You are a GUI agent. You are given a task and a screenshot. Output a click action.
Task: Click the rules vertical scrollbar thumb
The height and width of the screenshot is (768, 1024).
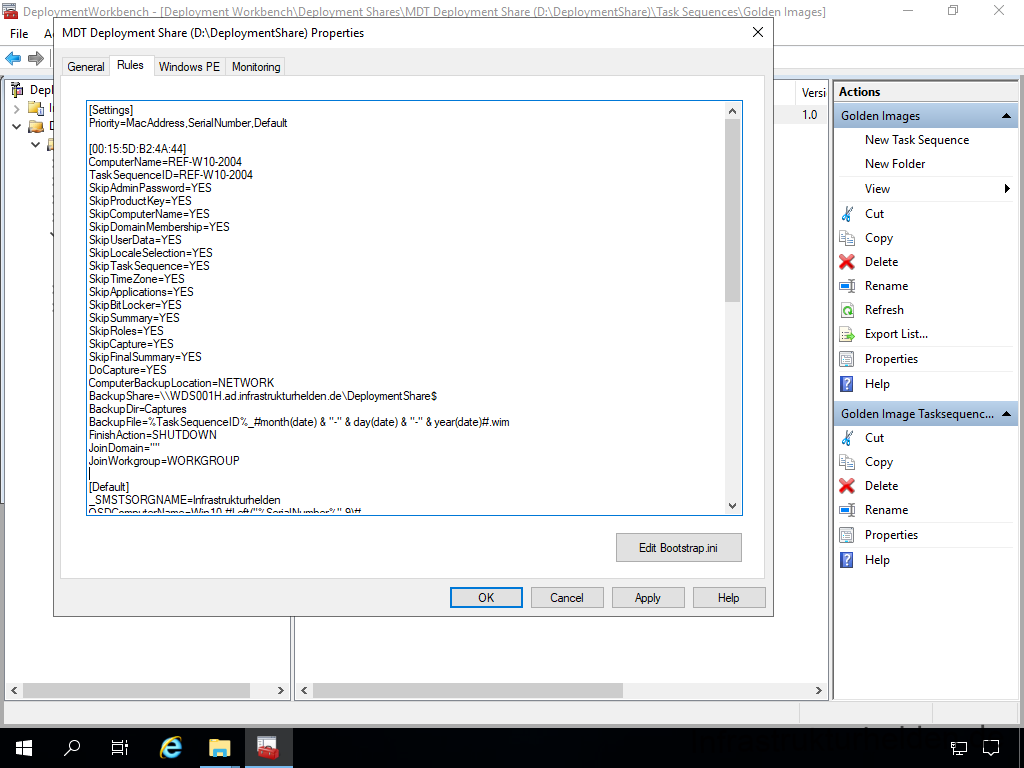[732, 210]
